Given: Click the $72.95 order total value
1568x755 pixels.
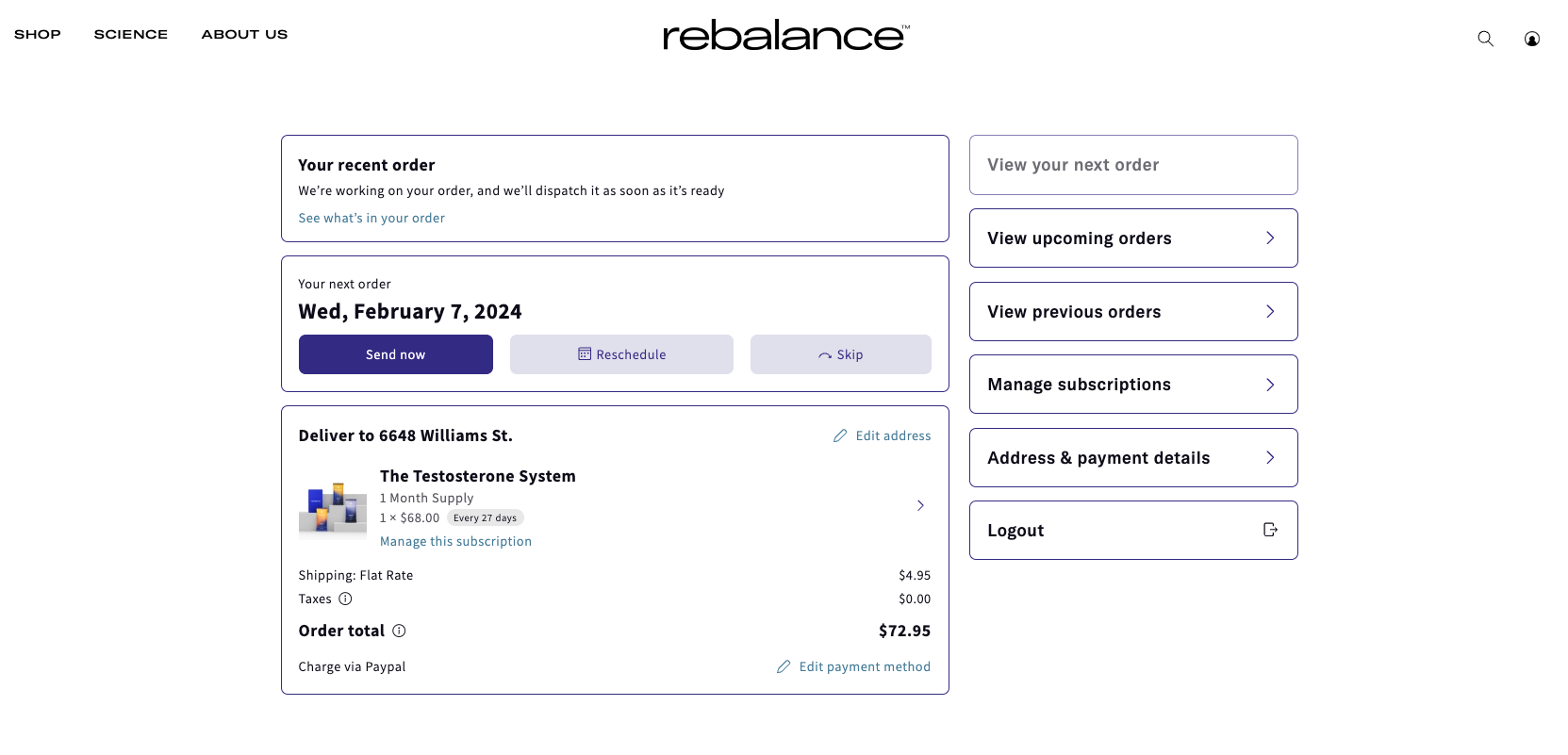Looking at the screenshot, I should click(904, 631).
